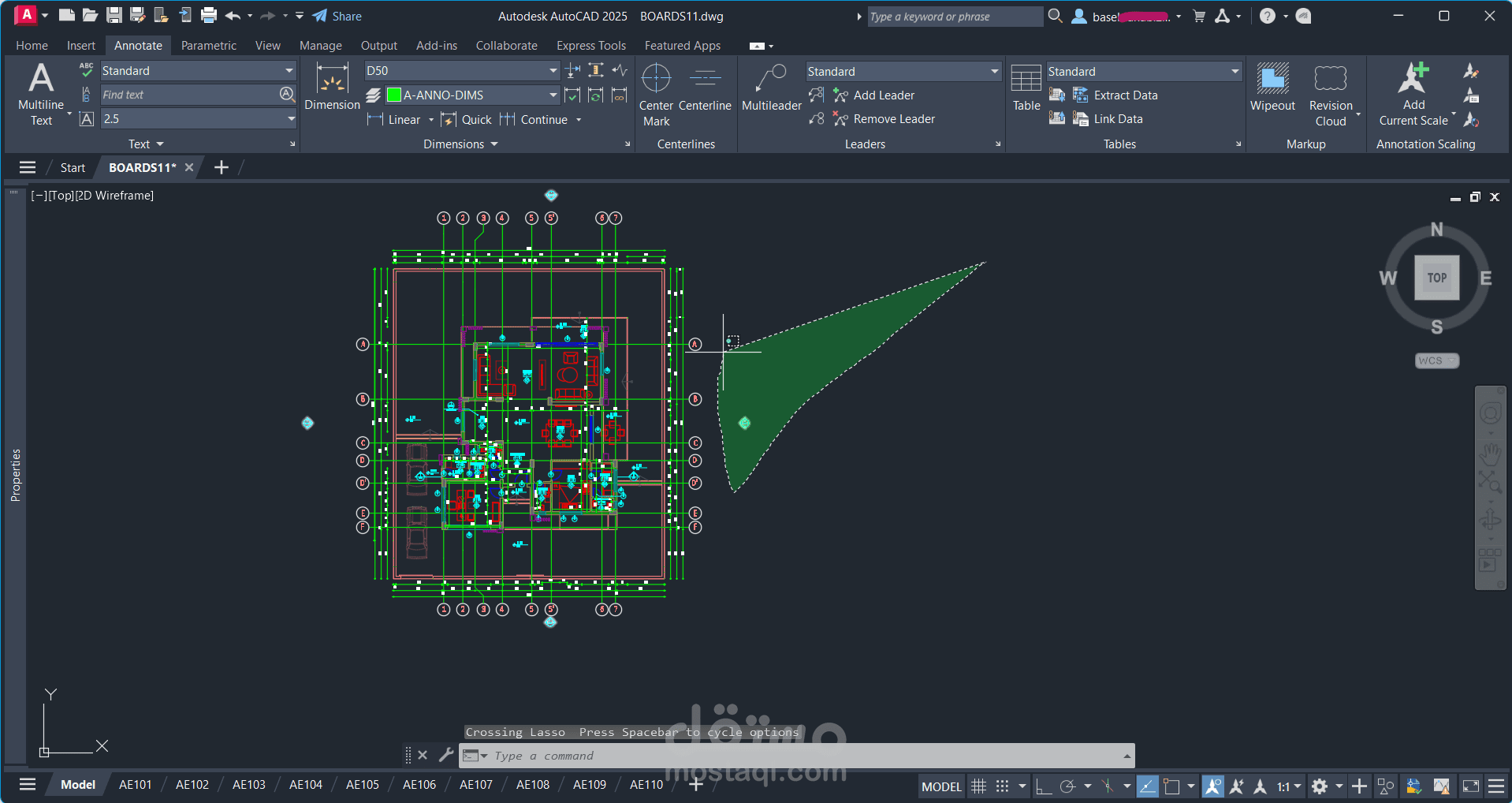Switch to the AE101 layout tab
Image resolution: width=1512 pixels, height=803 pixels.
[x=135, y=784]
